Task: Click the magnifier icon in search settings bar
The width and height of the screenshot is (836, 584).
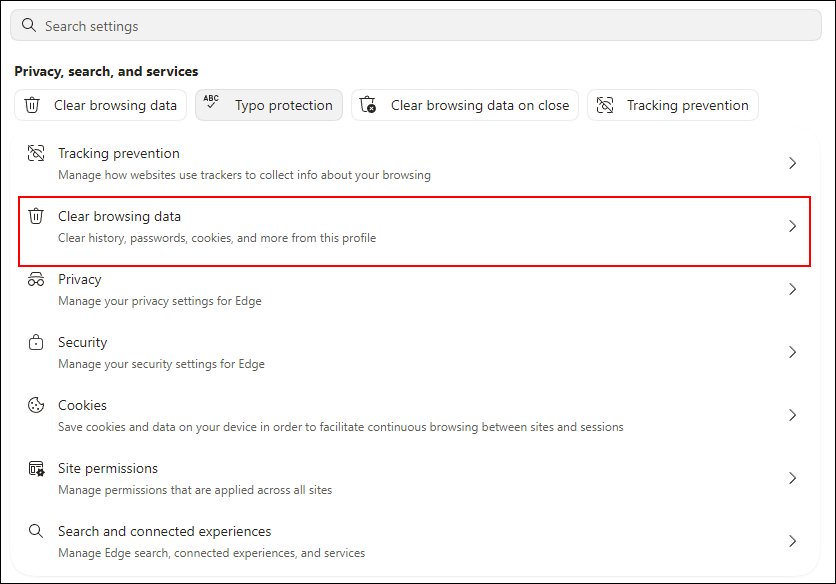Action: coord(29,25)
